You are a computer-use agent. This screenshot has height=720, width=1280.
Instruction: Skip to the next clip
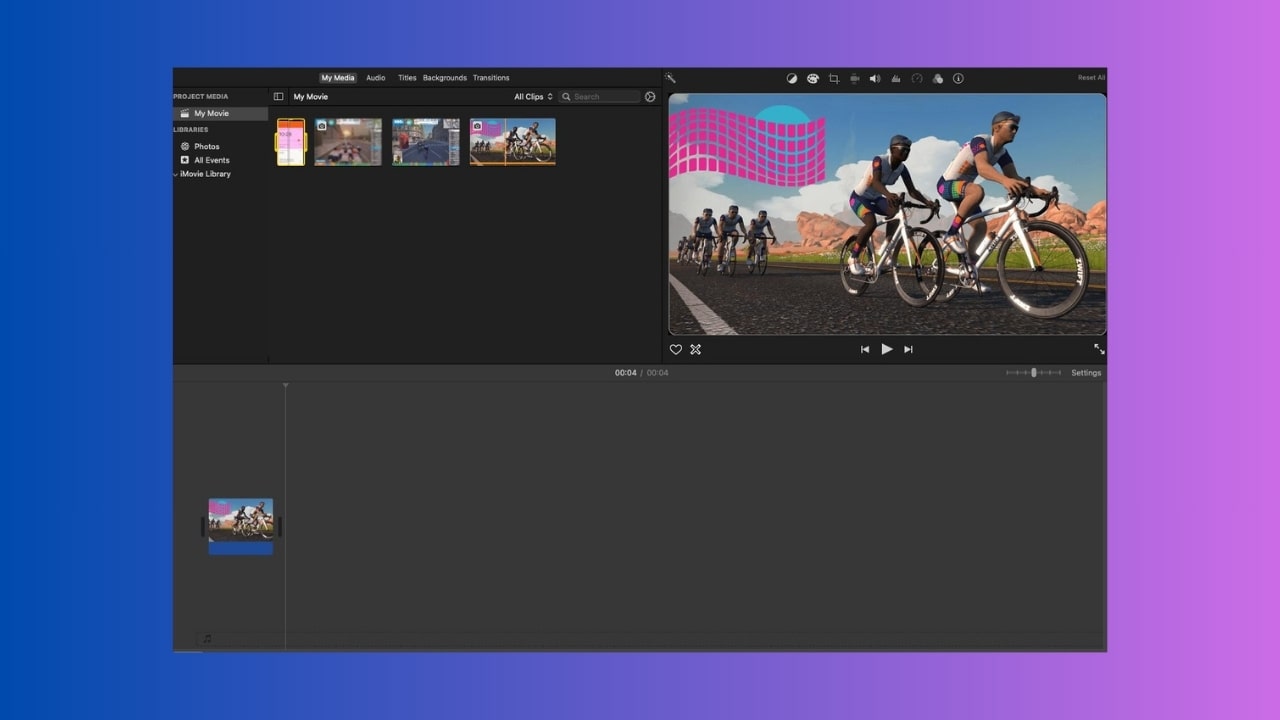click(x=908, y=349)
